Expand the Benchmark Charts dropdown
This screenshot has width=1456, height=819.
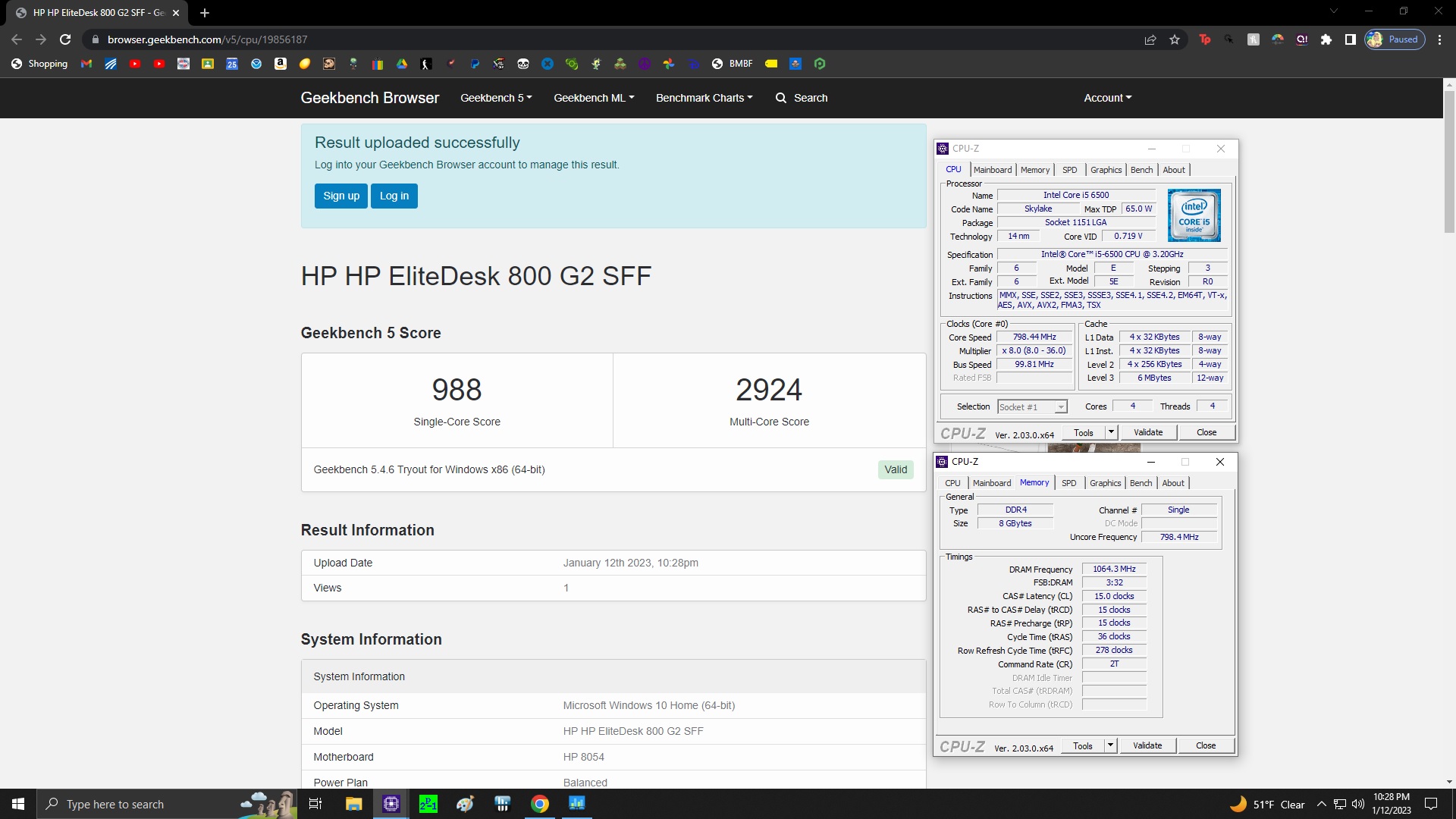coord(704,98)
